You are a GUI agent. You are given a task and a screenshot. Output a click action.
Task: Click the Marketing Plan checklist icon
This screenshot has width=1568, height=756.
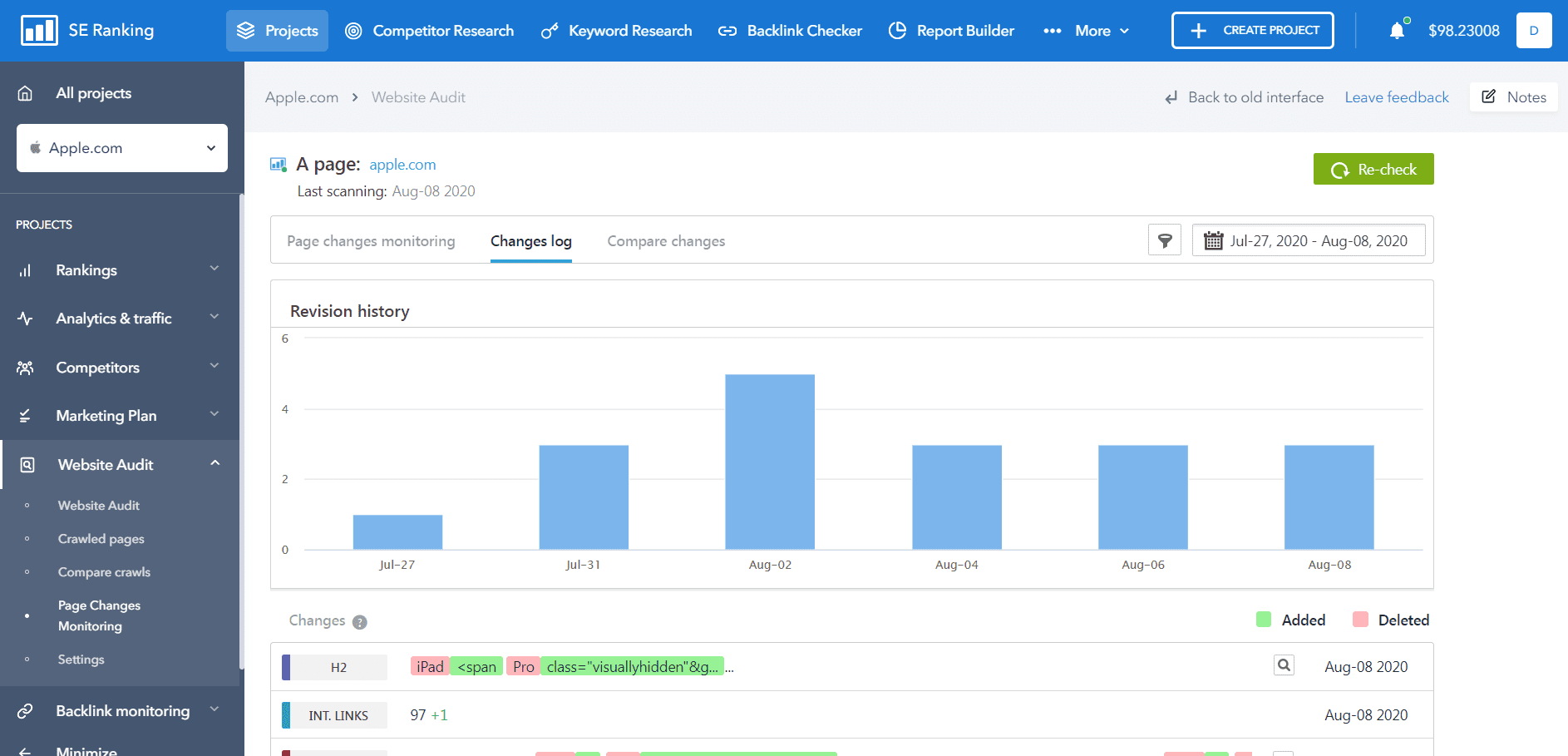(26, 416)
